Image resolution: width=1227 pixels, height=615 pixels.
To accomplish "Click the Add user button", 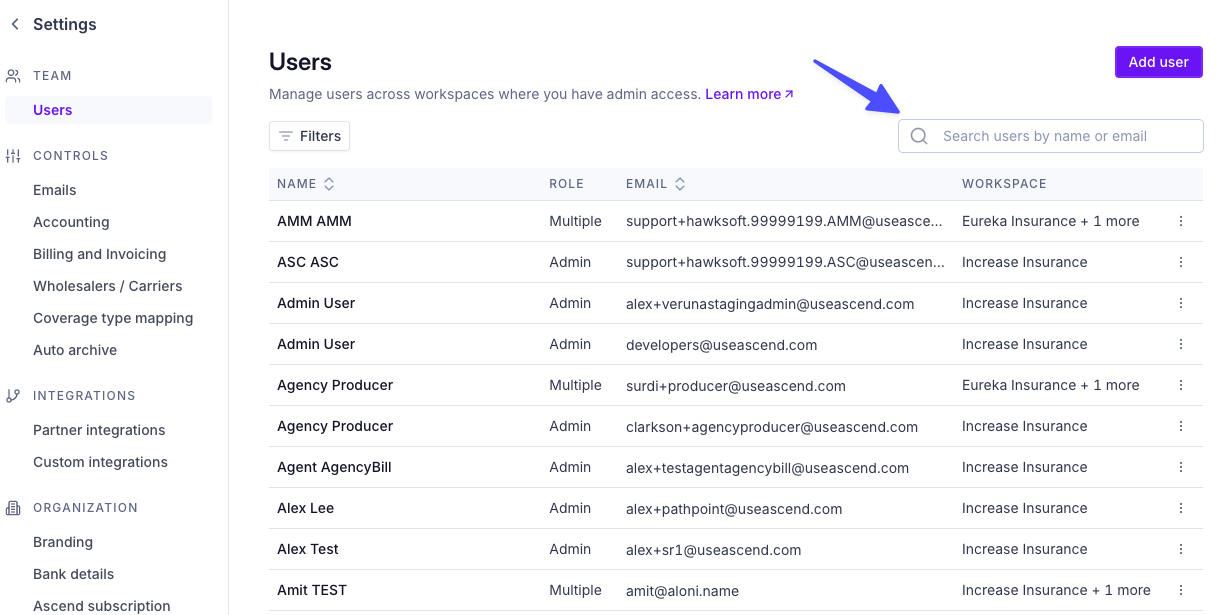I will (x=1159, y=62).
